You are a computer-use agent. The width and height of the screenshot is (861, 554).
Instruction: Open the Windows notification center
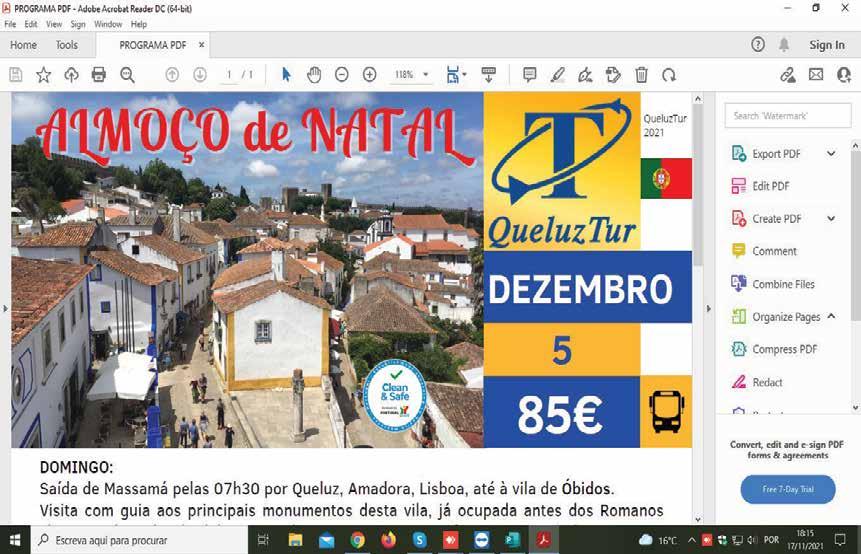tap(840, 540)
